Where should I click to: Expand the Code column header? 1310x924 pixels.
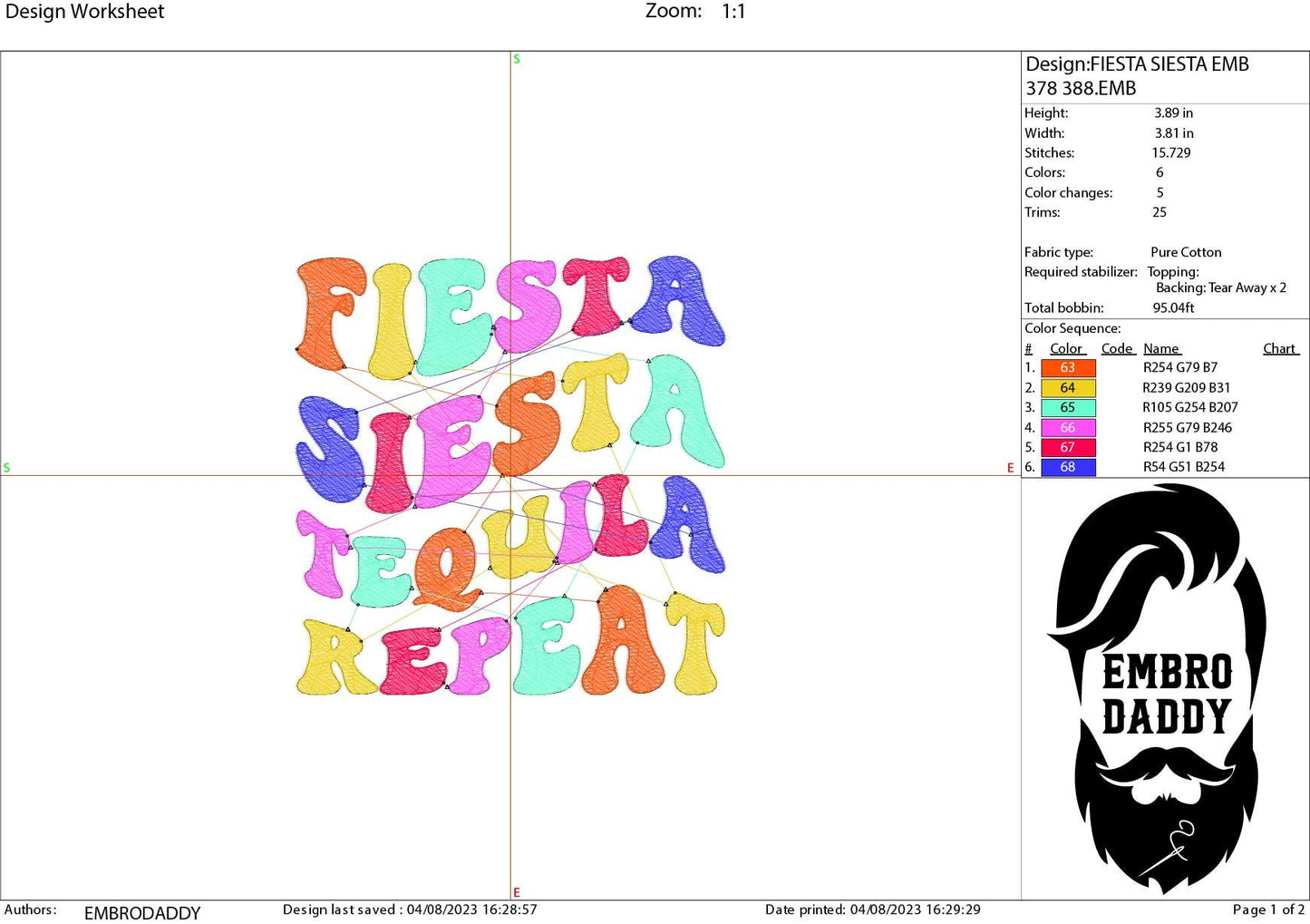pos(1117,348)
